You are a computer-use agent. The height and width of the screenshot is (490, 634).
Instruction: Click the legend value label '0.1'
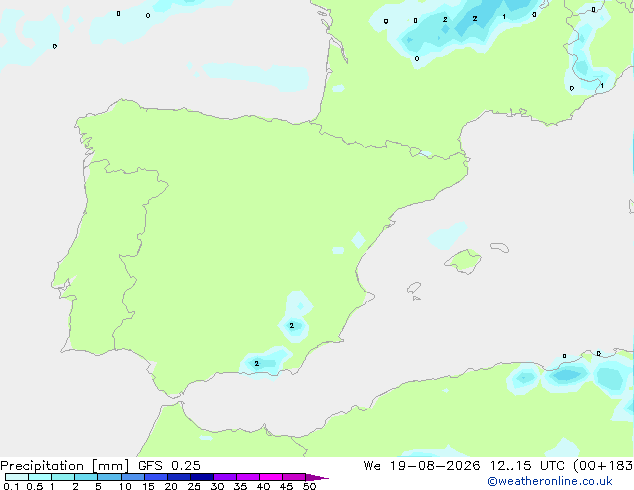[x=11, y=486]
